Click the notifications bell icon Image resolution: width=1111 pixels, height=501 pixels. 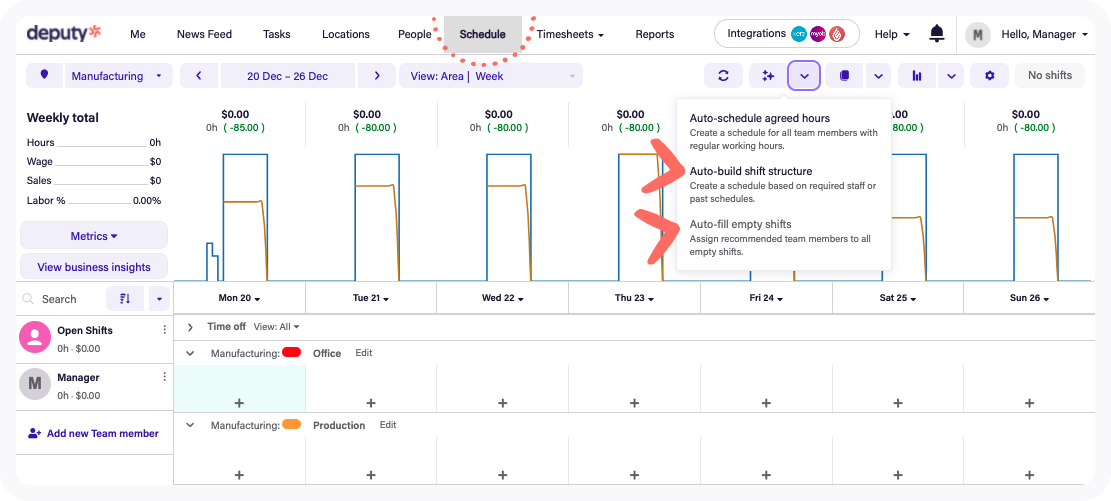click(936, 34)
